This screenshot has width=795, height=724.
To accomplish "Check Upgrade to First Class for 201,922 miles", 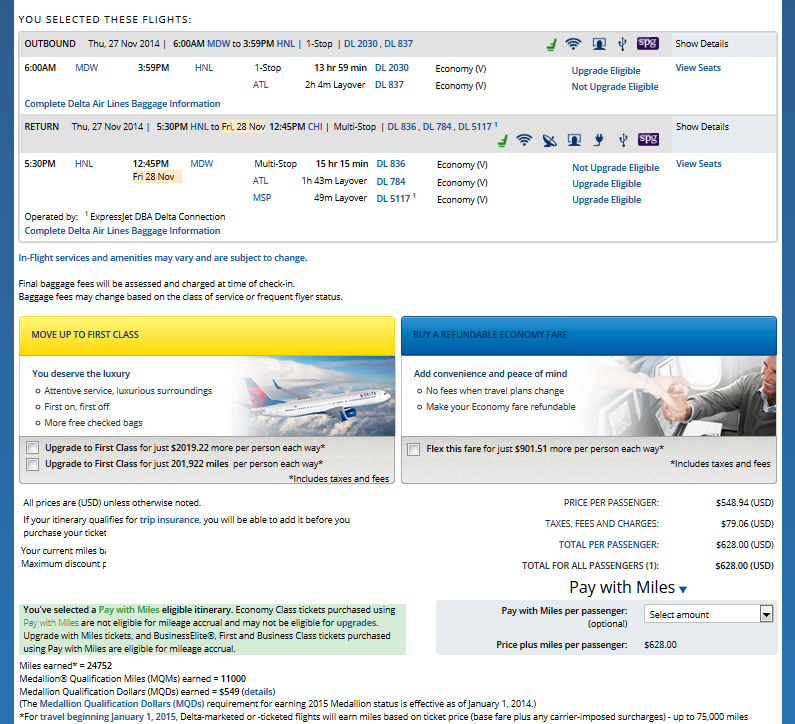I will click(34, 464).
